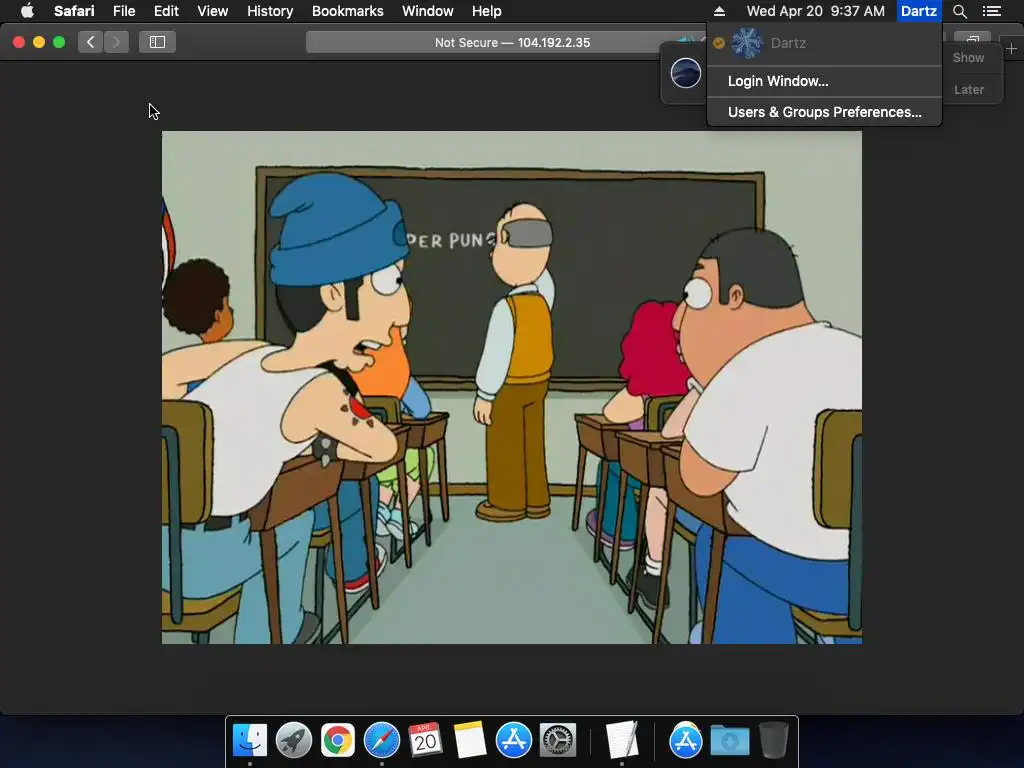This screenshot has height=768, width=1024.
Task: Click the notification's macOS Mojave icon
Action: pyautogui.click(x=685, y=72)
